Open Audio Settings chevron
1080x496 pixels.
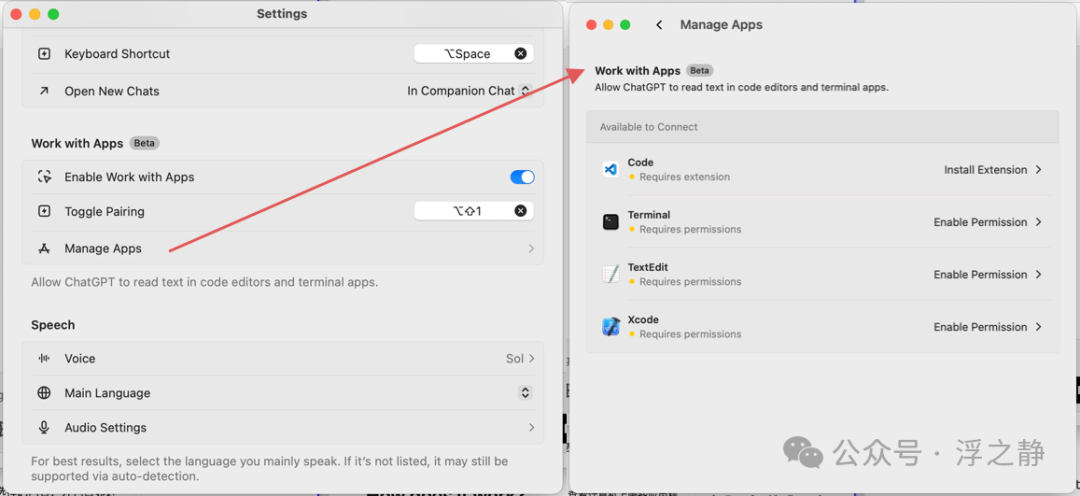pyautogui.click(x=531, y=427)
